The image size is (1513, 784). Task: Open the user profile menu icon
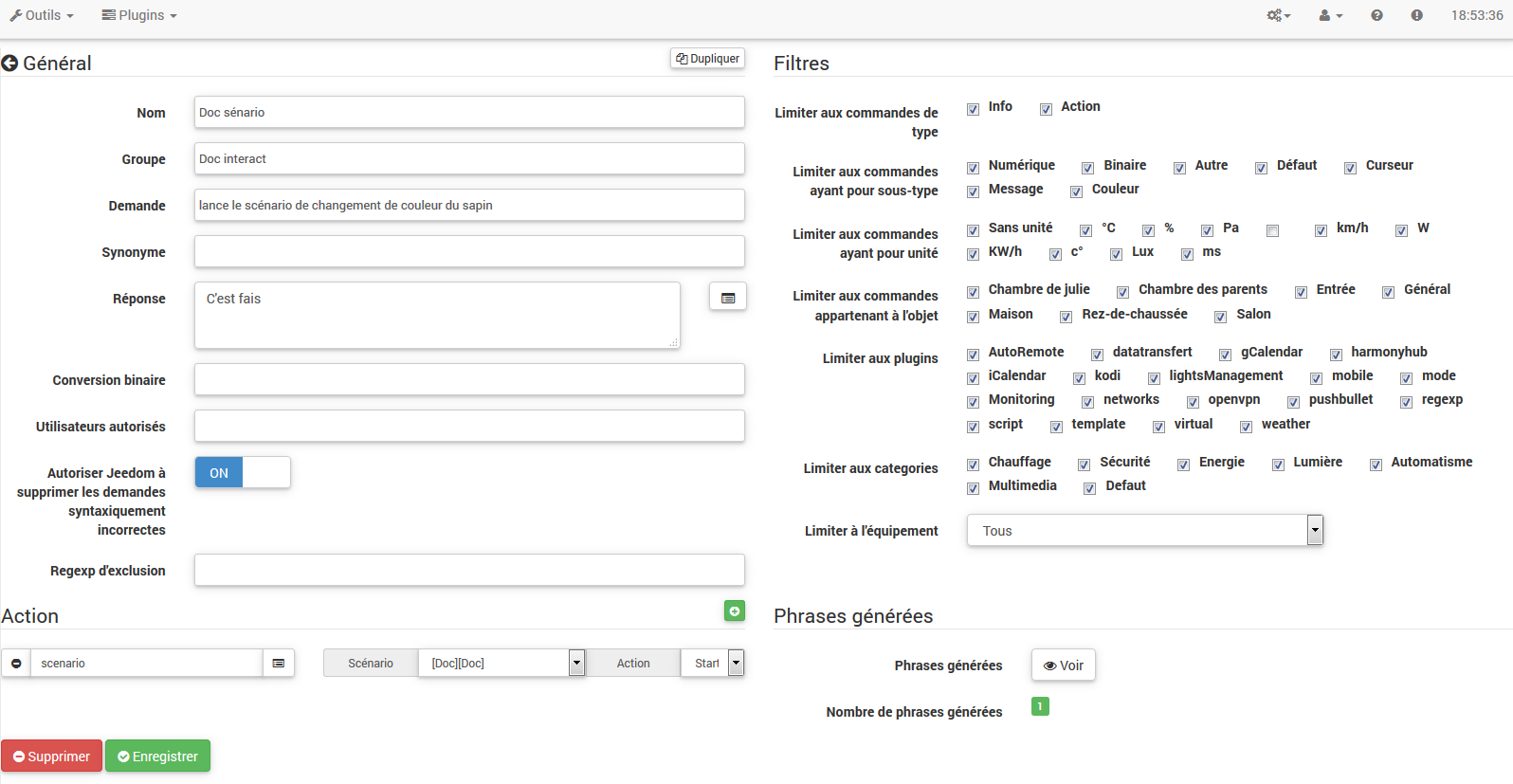[x=1330, y=15]
